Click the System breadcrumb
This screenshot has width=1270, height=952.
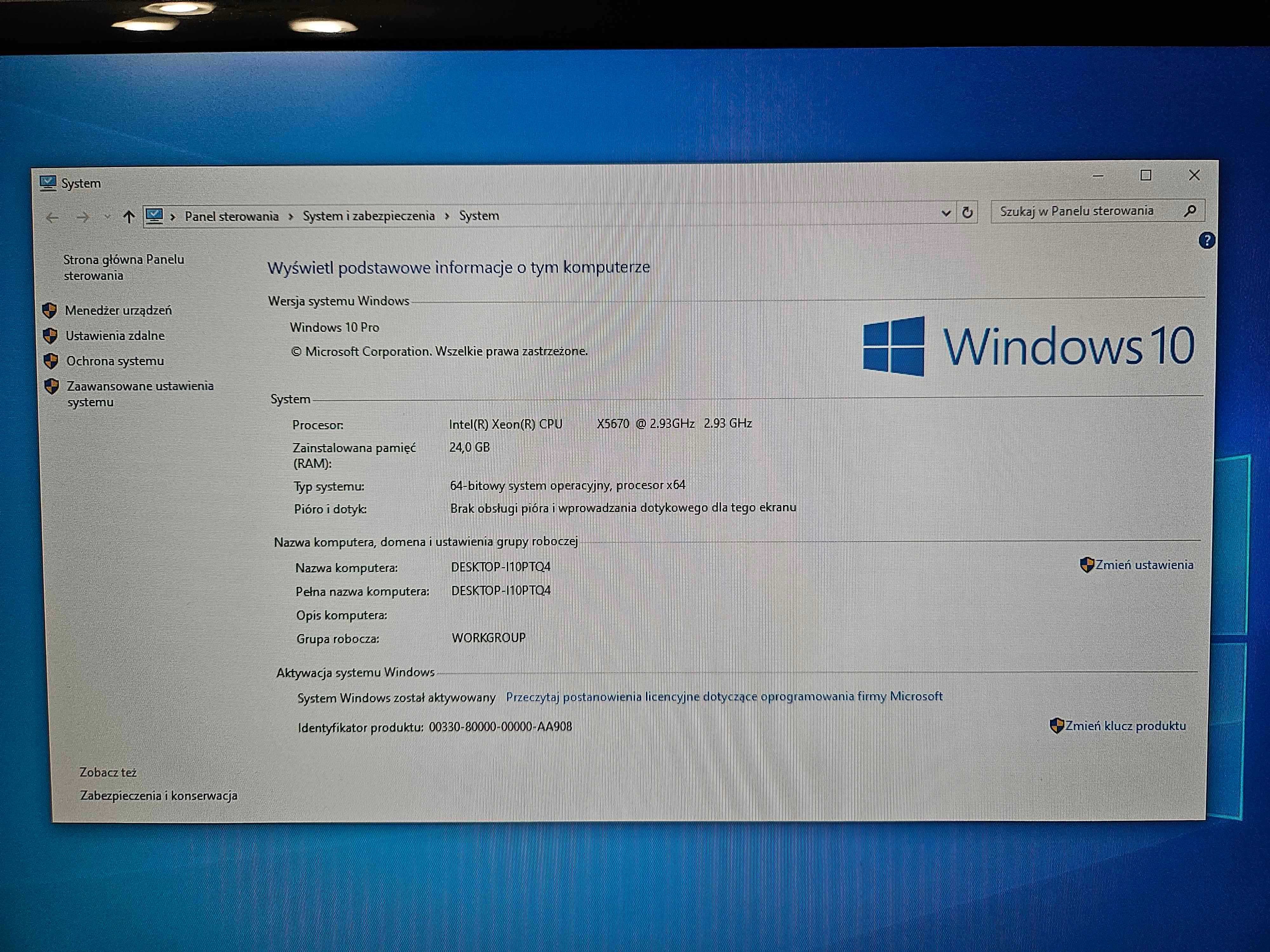click(479, 216)
